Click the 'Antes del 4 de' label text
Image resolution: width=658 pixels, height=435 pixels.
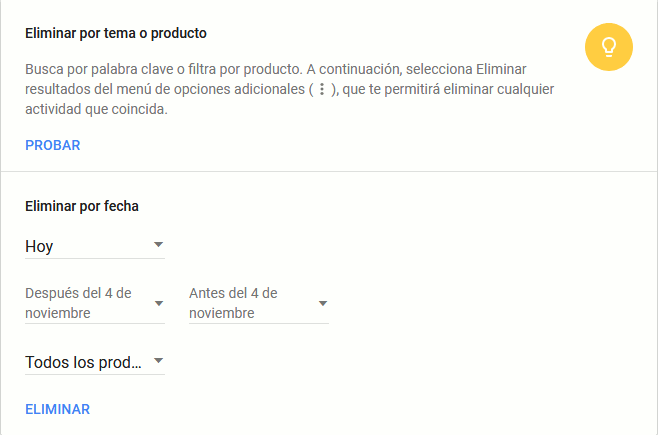[x=233, y=293]
